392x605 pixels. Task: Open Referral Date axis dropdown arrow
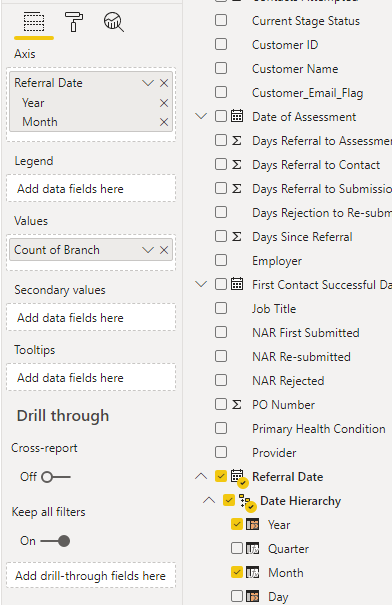click(148, 83)
